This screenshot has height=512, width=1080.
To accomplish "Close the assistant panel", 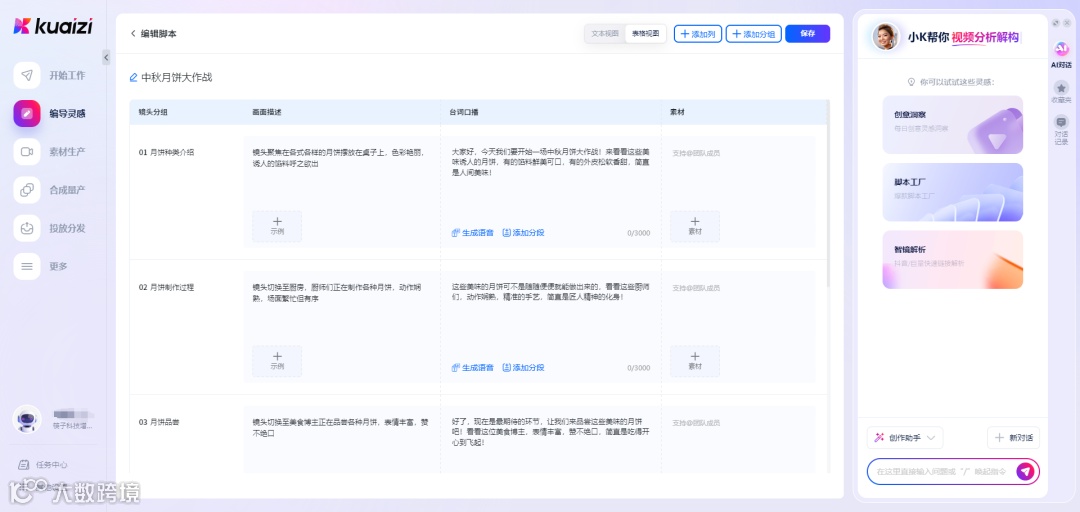I will point(1067,23).
